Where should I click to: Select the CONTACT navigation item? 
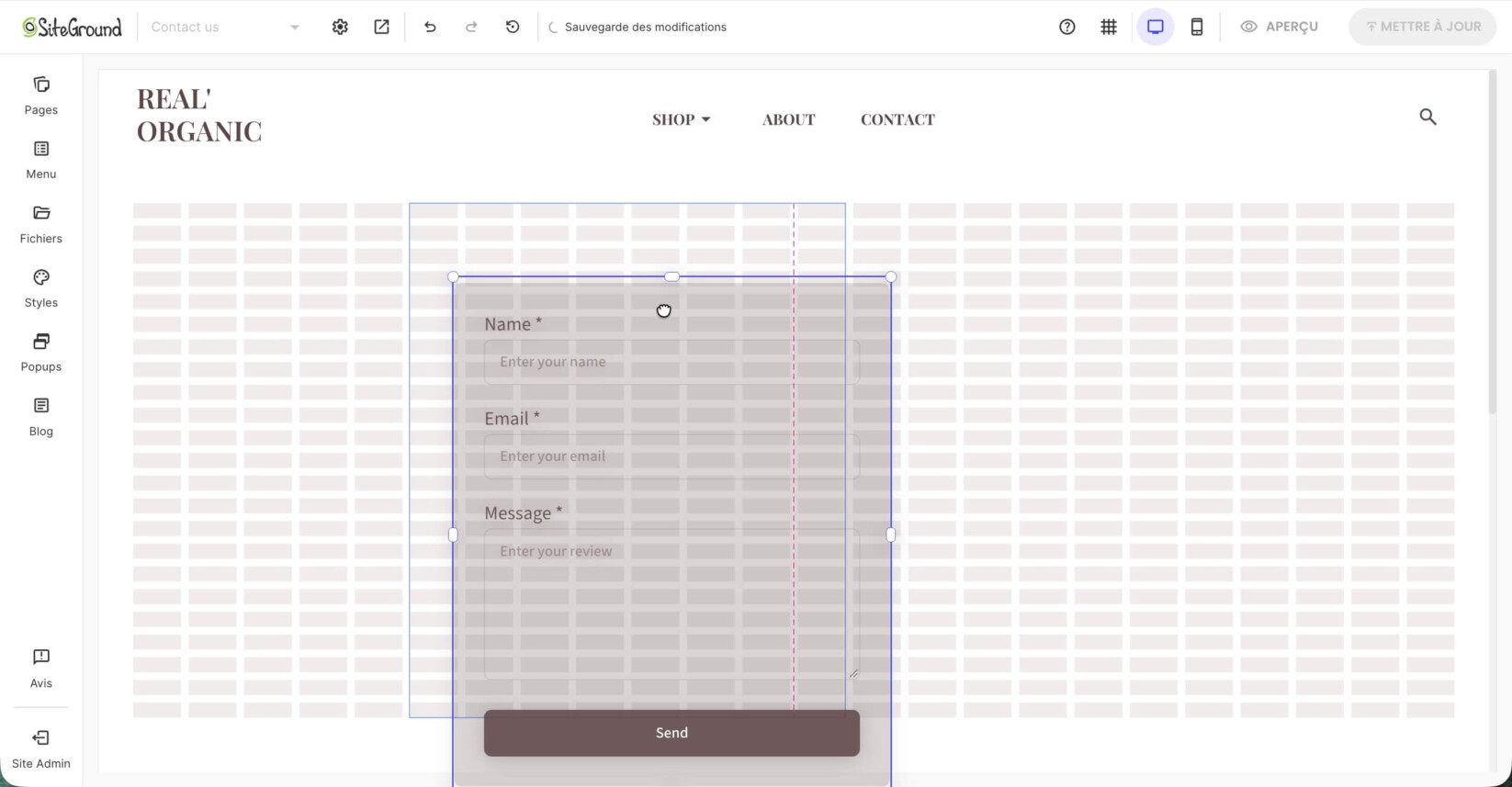pos(897,119)
